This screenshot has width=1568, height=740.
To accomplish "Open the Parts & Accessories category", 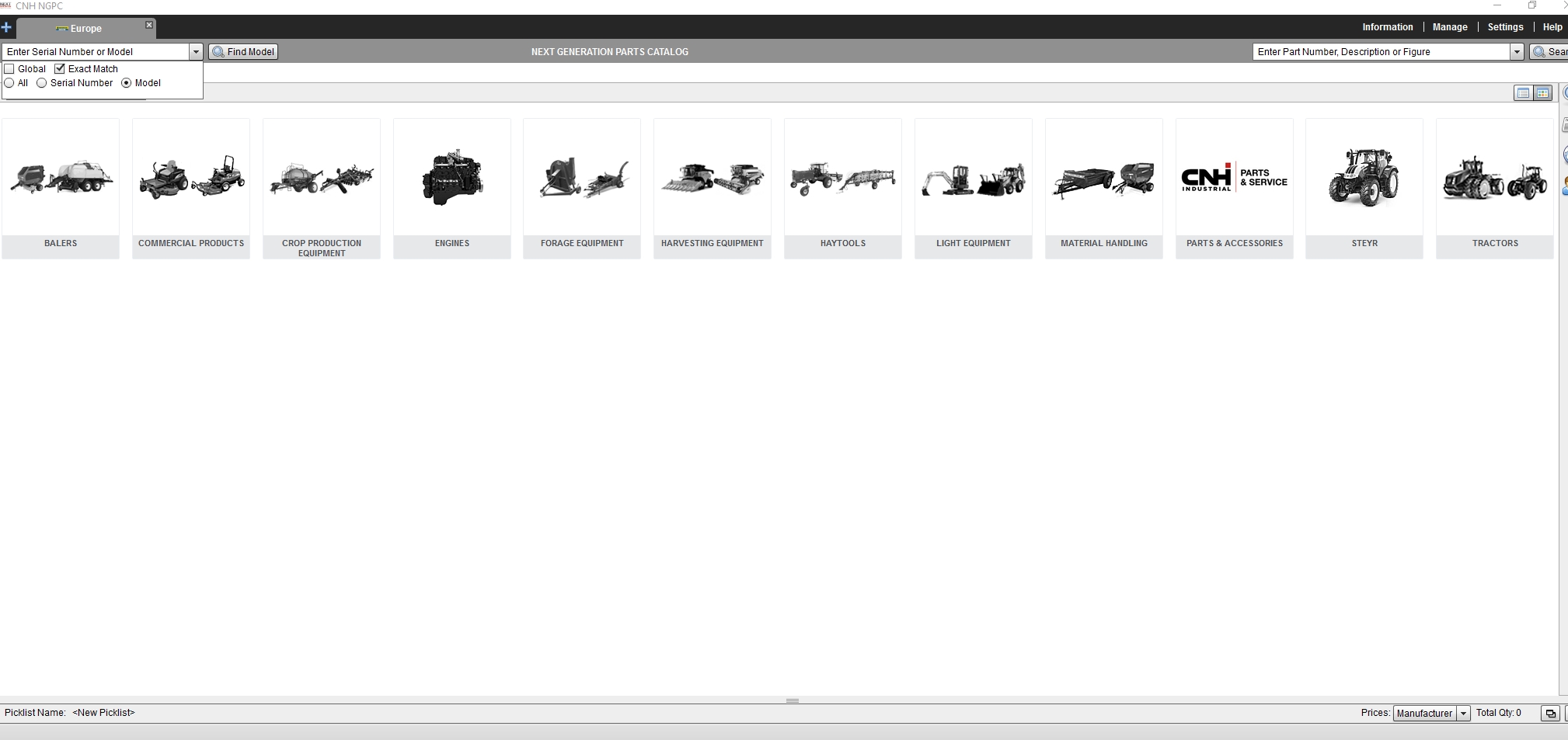I will [x=1235, y=189].
